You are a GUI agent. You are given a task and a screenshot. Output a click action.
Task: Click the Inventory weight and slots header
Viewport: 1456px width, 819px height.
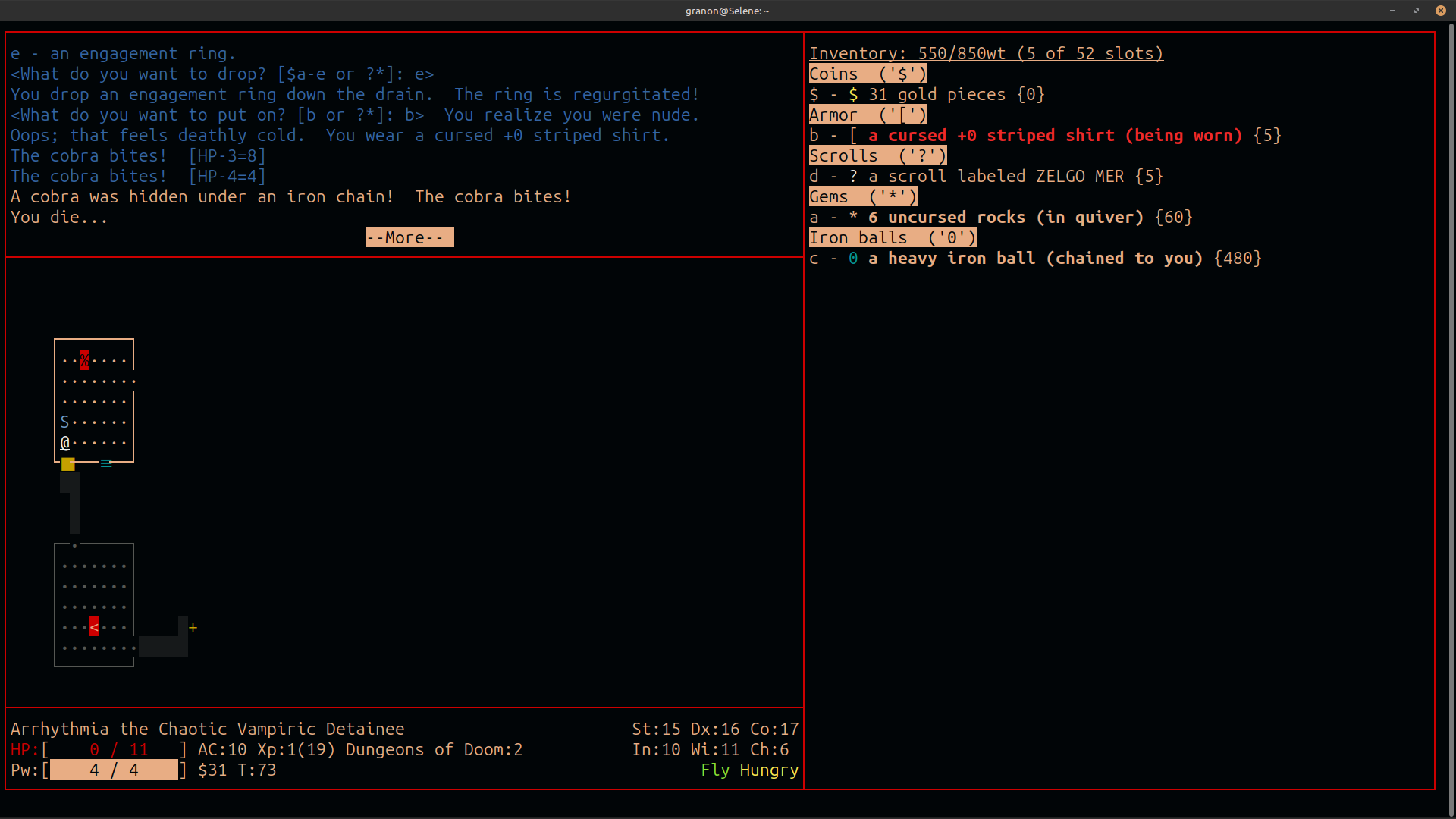(986, 53)
